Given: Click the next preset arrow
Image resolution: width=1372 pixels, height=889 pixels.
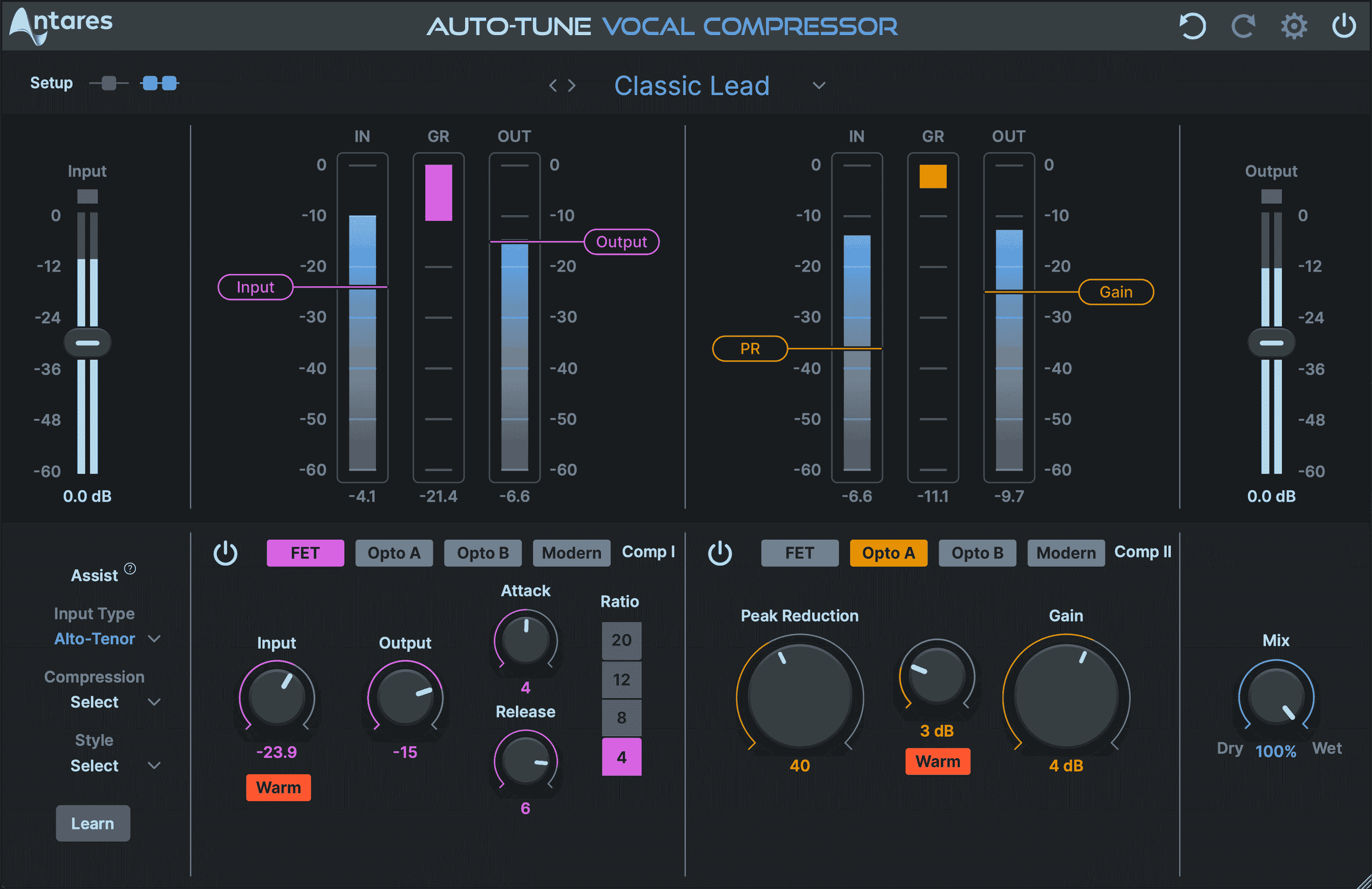Looking at the screenshot, I should (x=571, y=85).
